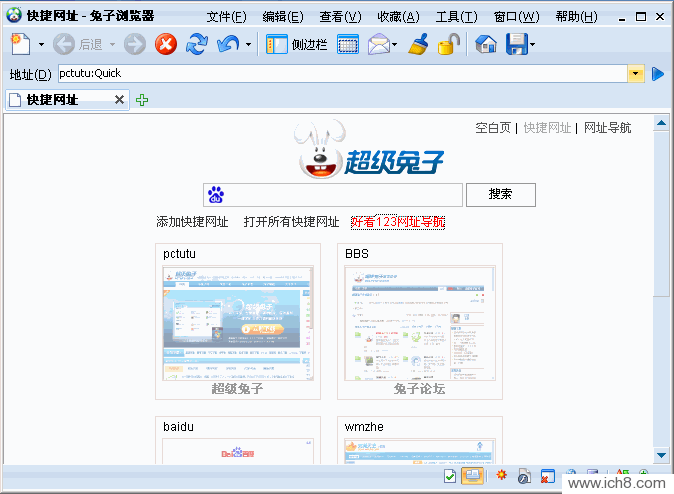Open the 查看(V) menu
674x494 pixels.
(340, 17)
